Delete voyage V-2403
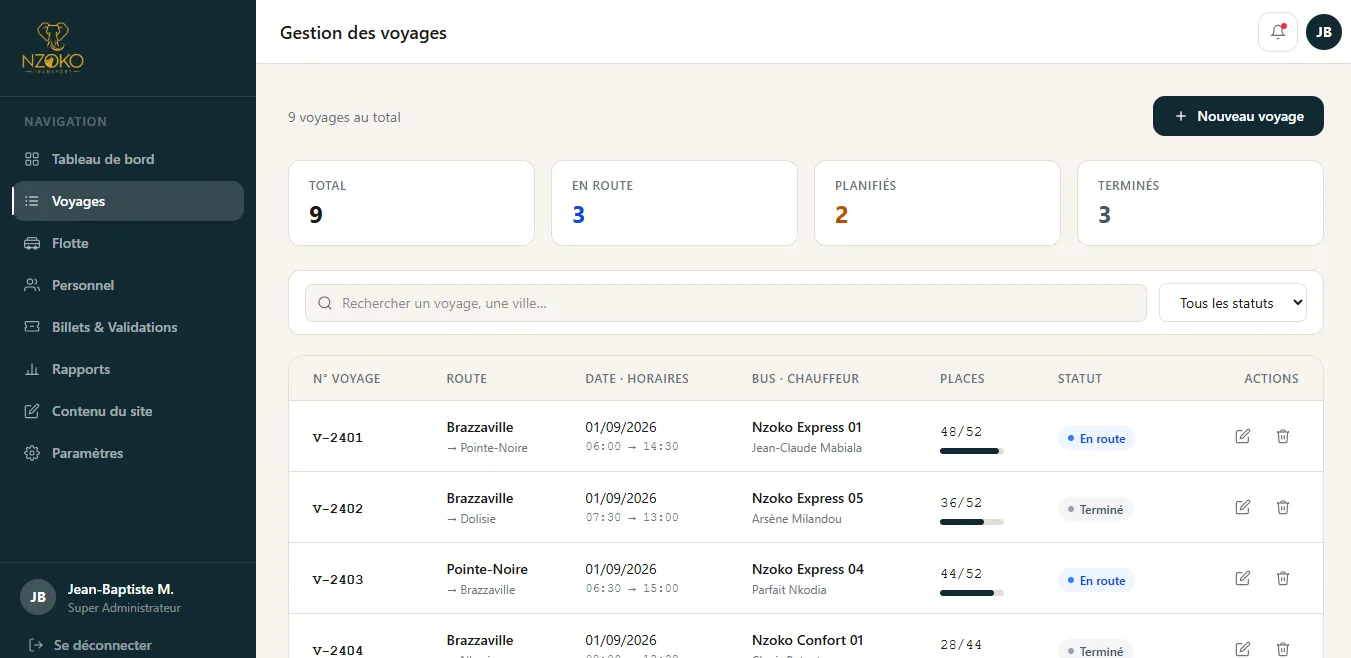1351x658 pixels. (x=1283, y=578)
